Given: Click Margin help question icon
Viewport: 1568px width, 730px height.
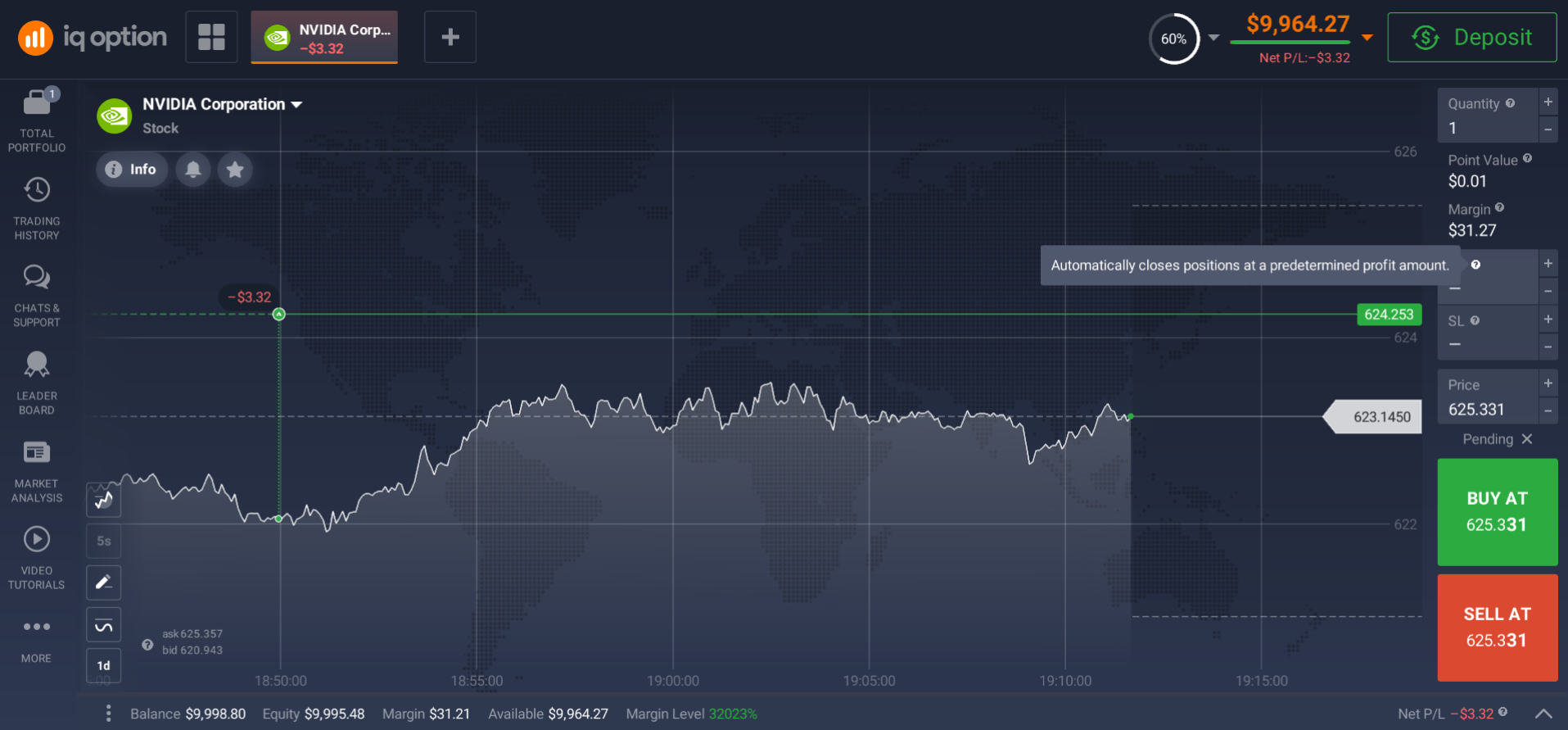Looking at the screenshot, I should coord(1499,208).
